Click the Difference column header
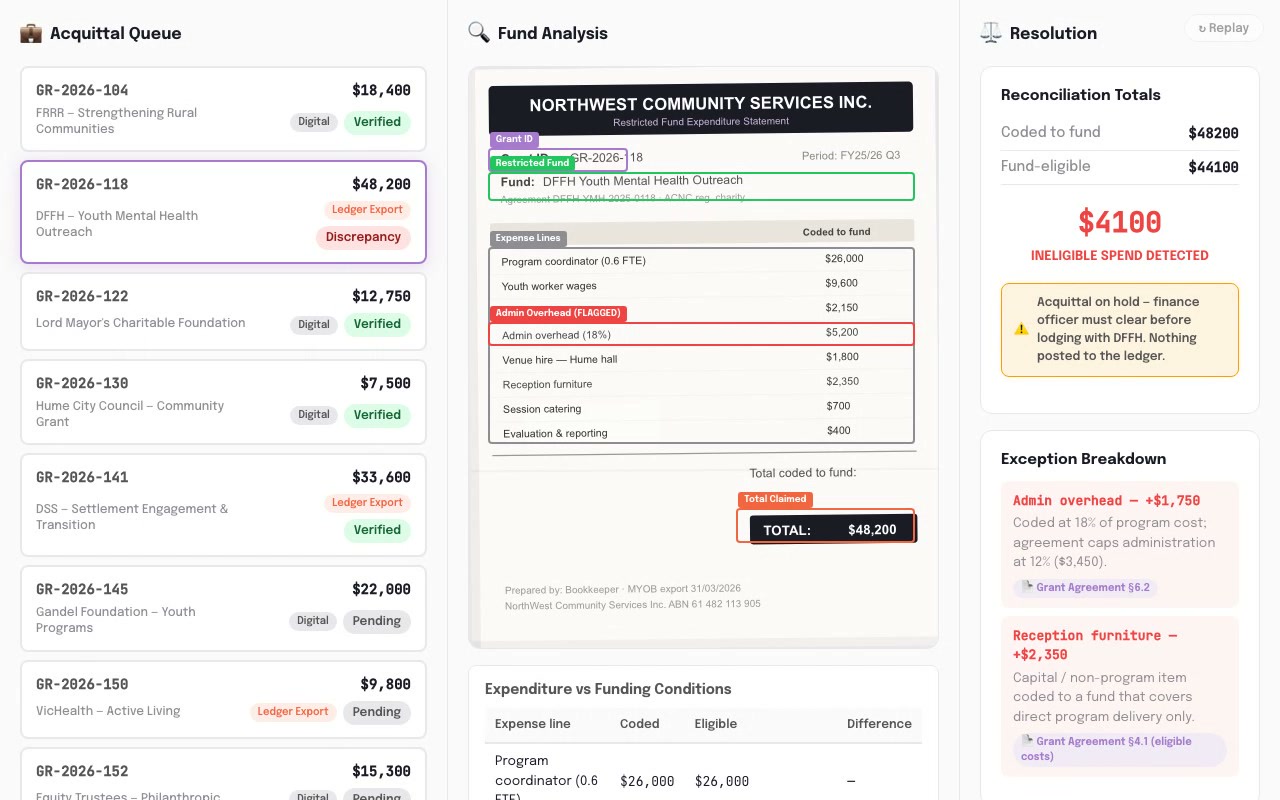This screenshot has height=800, width=1280. pyautogui.click(x=879, y=723)
